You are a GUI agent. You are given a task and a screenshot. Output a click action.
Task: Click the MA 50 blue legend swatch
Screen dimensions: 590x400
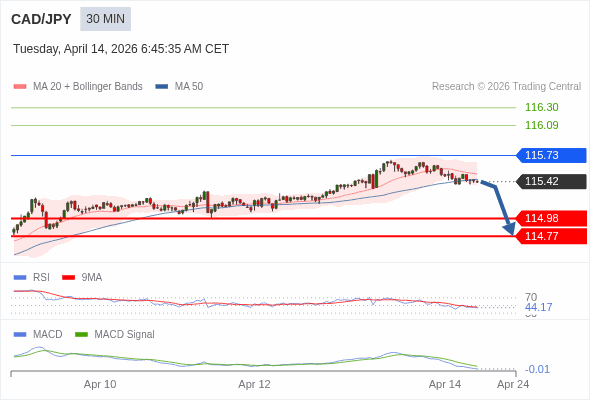[x=162, y=87]
